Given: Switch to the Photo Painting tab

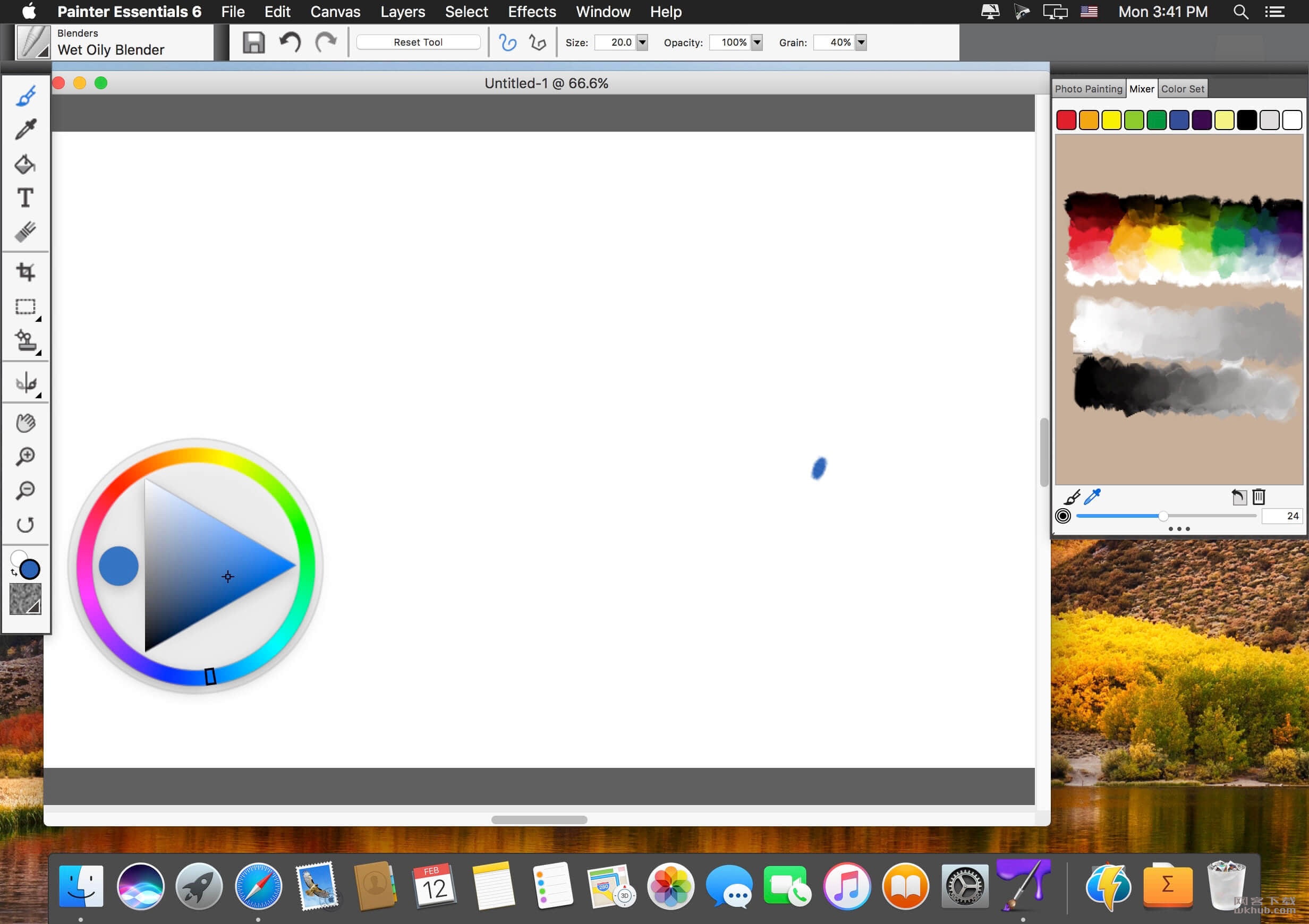Looking at the screenshot, I should click(1089, 89).
